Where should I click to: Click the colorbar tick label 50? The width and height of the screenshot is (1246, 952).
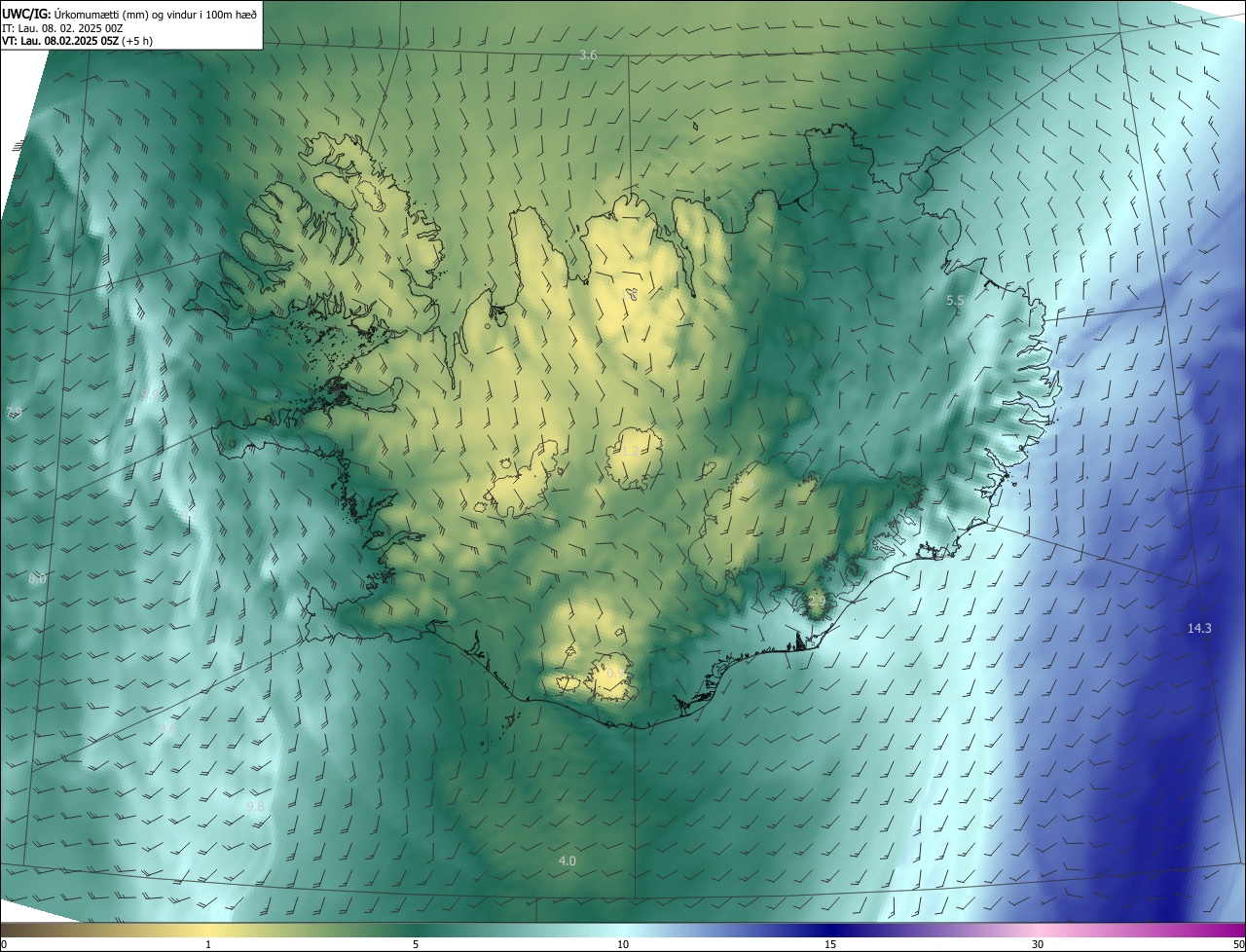[x=1238, y=944]
